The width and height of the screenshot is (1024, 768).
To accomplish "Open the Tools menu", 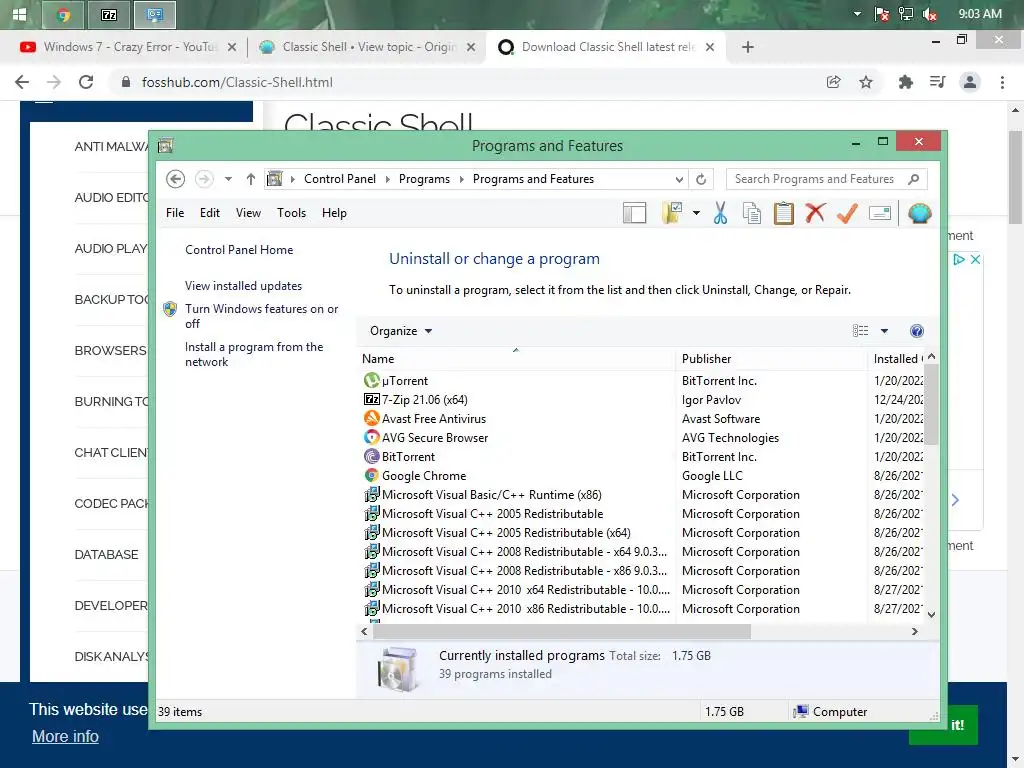I will [x=291, y=213].
